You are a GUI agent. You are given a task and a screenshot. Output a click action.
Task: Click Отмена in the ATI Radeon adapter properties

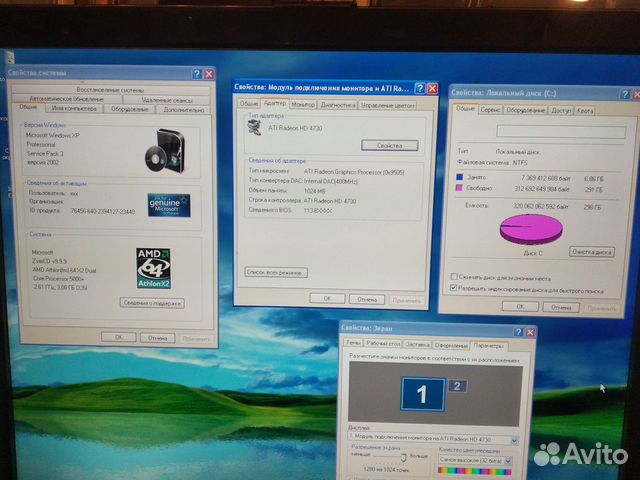pos(367,299)
